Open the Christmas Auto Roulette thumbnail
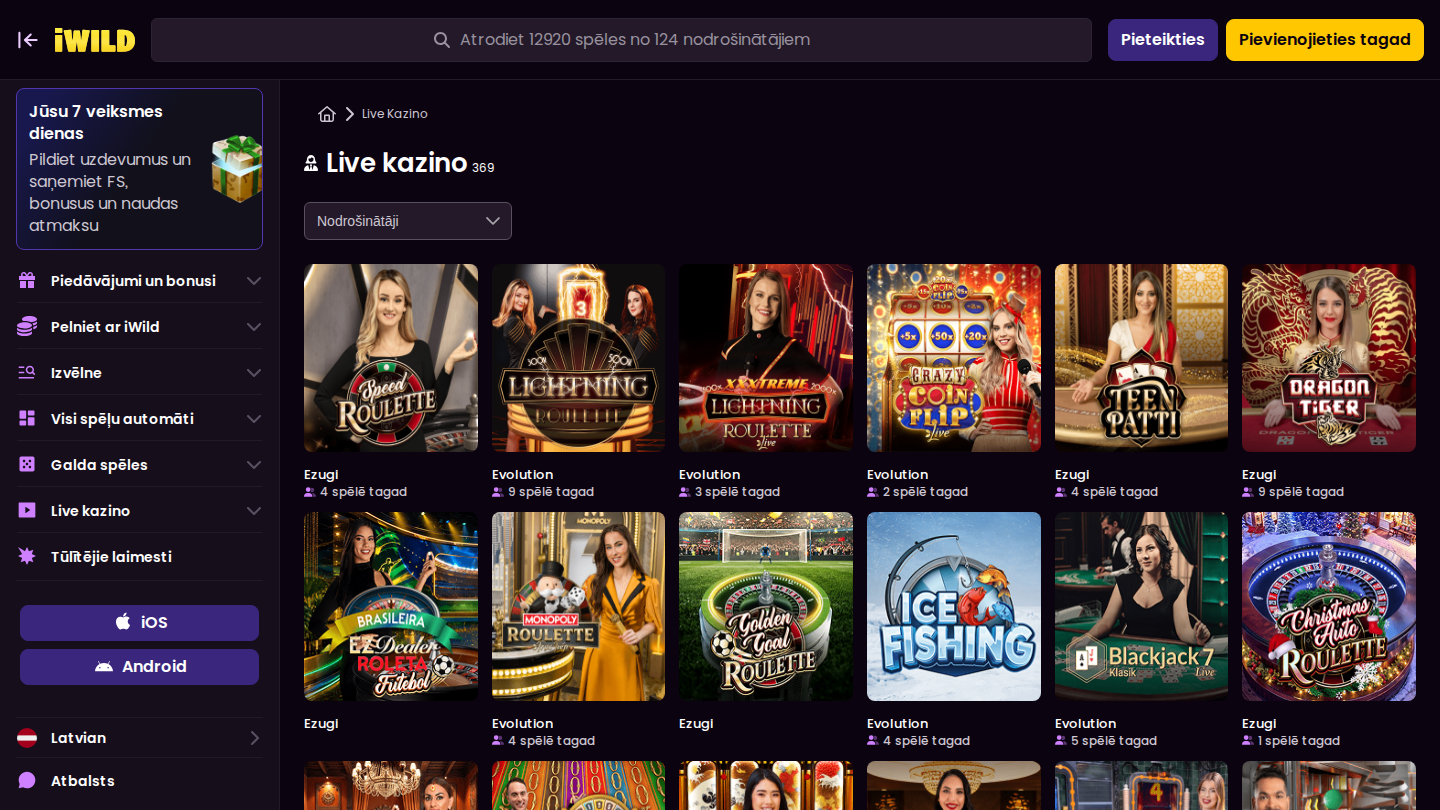The image size is (1440, 810). point(1329,607)
